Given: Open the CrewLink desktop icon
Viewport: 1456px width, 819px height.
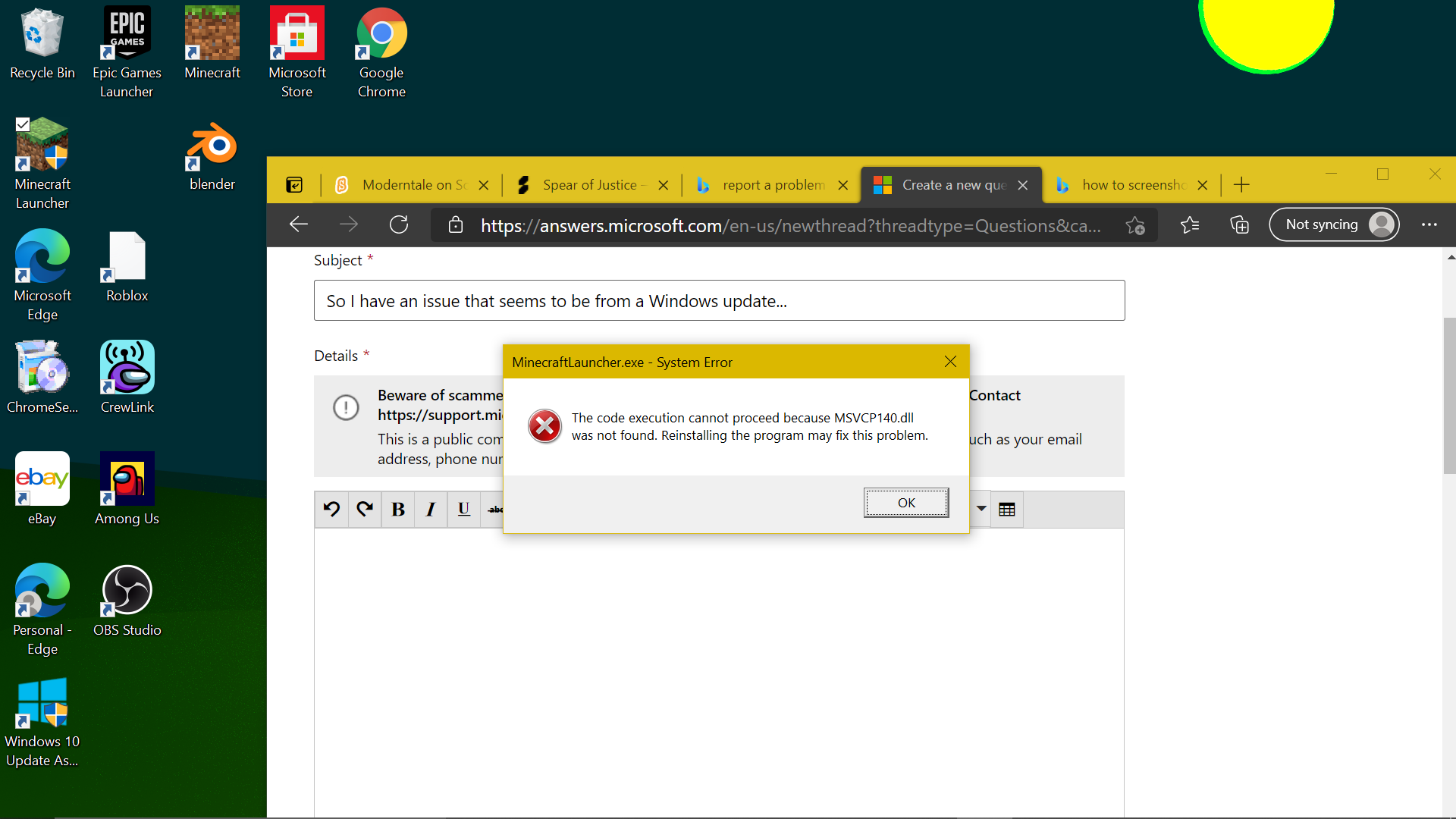Looking at the screenshot, I should click(127, 378).
